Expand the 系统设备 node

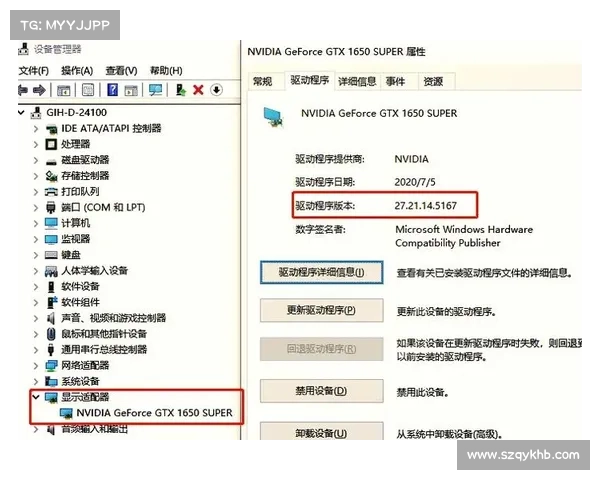click(36, 381)
